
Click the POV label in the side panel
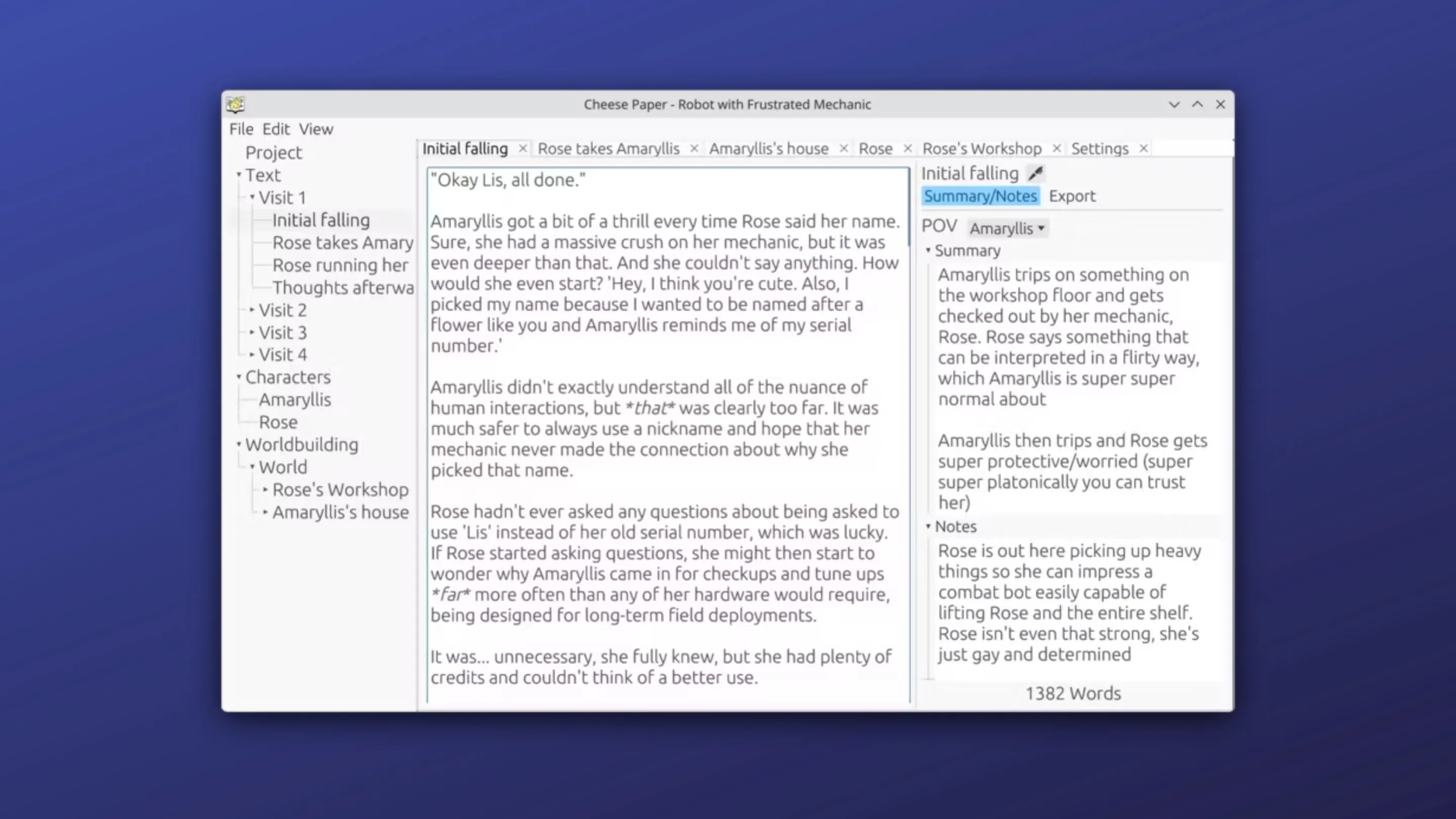tap(939, 226)
